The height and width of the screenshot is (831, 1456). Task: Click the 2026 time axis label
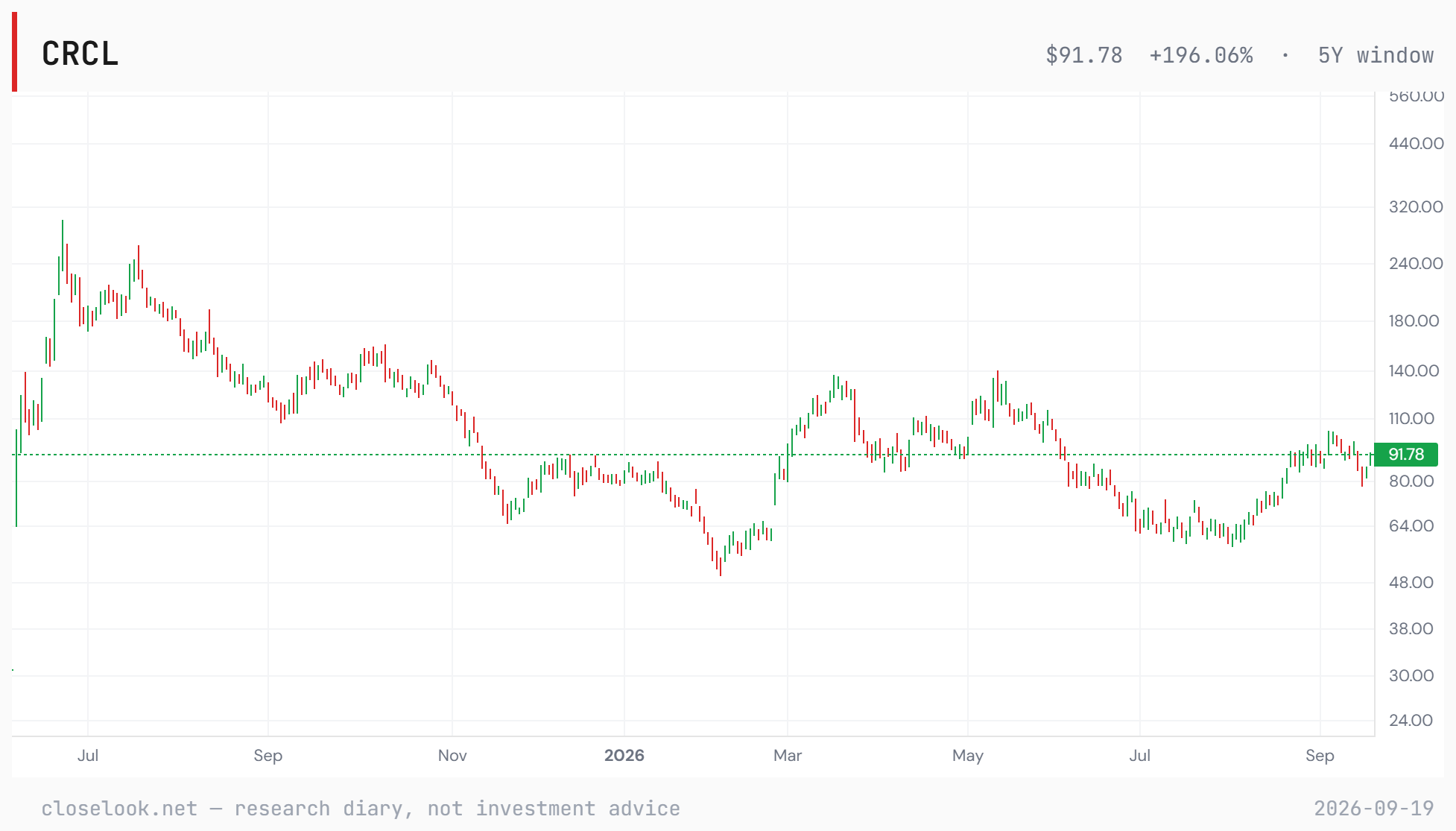624,755
